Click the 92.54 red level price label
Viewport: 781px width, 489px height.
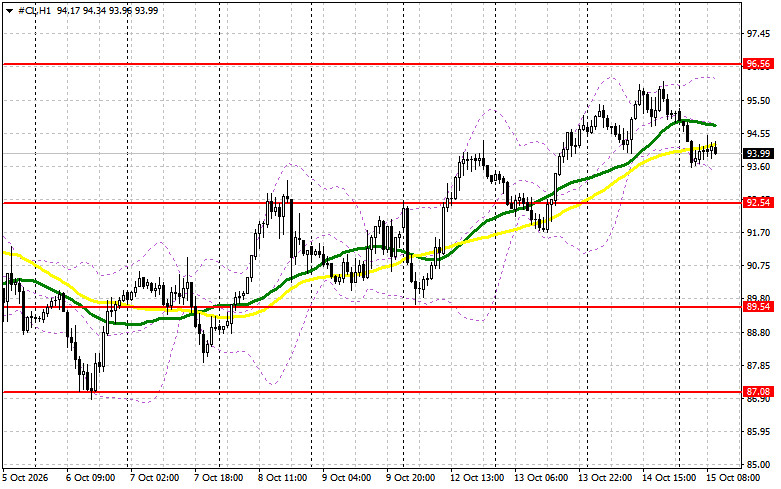tap(758, 203)
